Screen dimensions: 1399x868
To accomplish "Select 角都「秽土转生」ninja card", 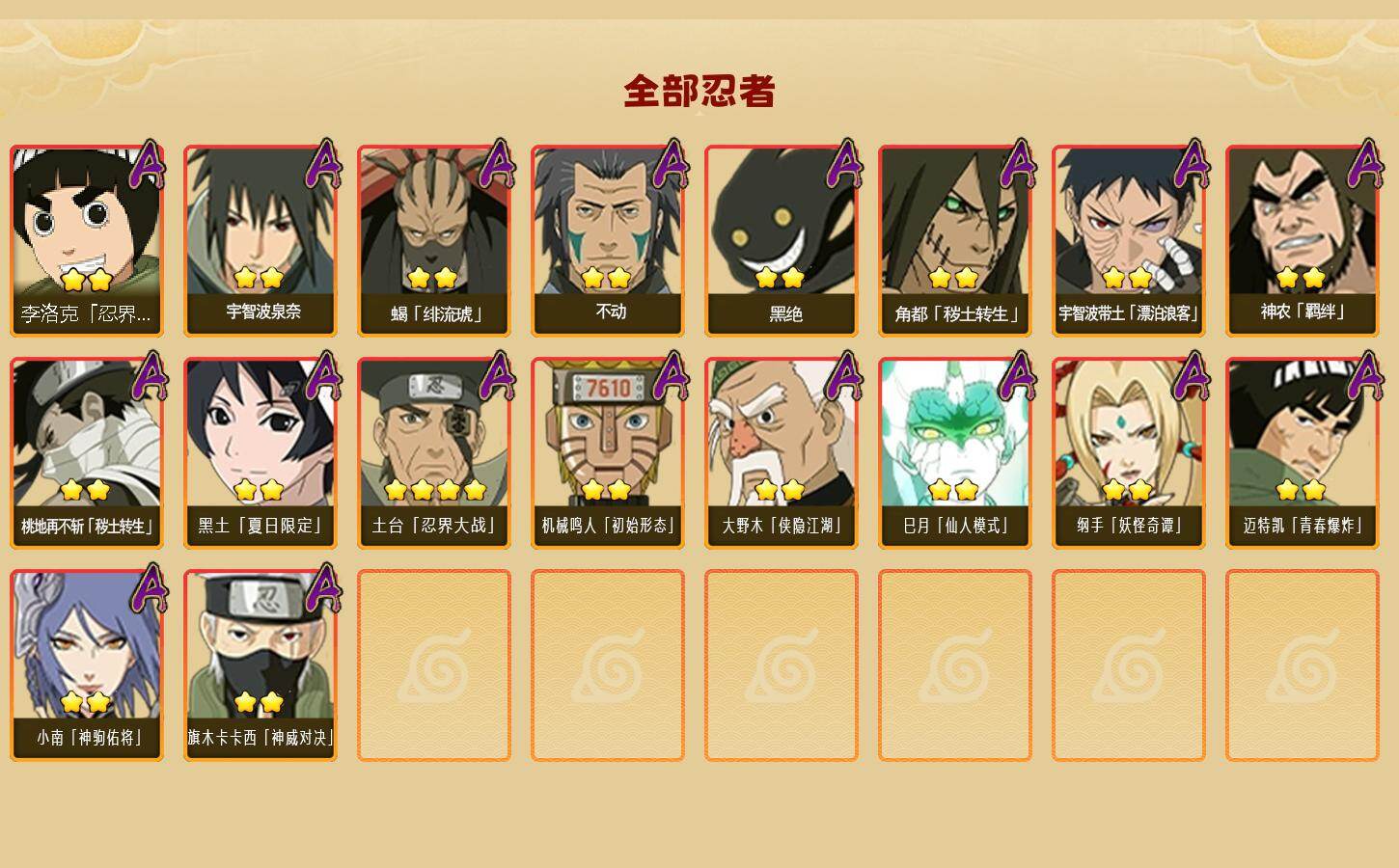I will pos(955,241).
